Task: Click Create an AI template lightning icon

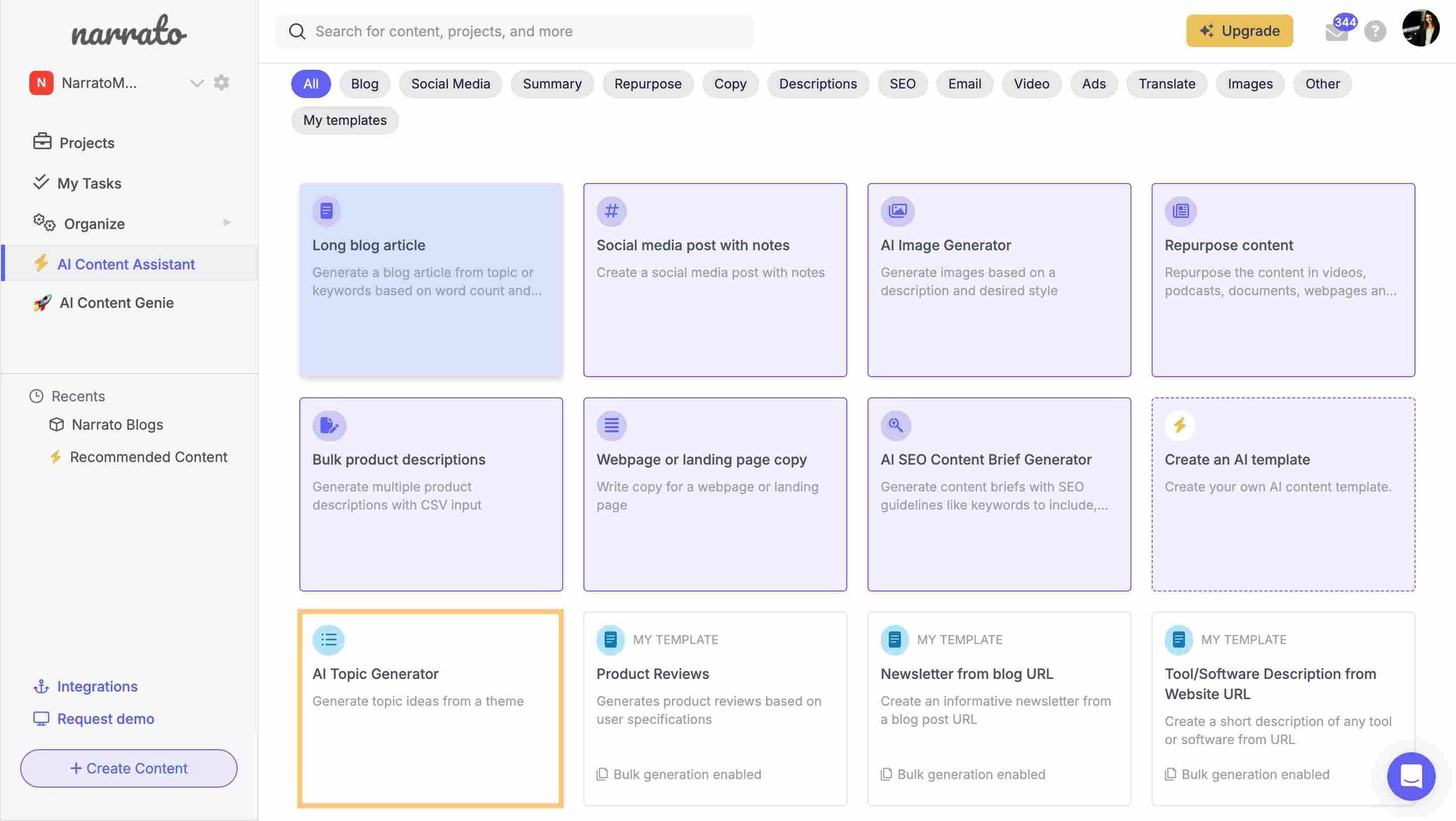Action: 1179,426
